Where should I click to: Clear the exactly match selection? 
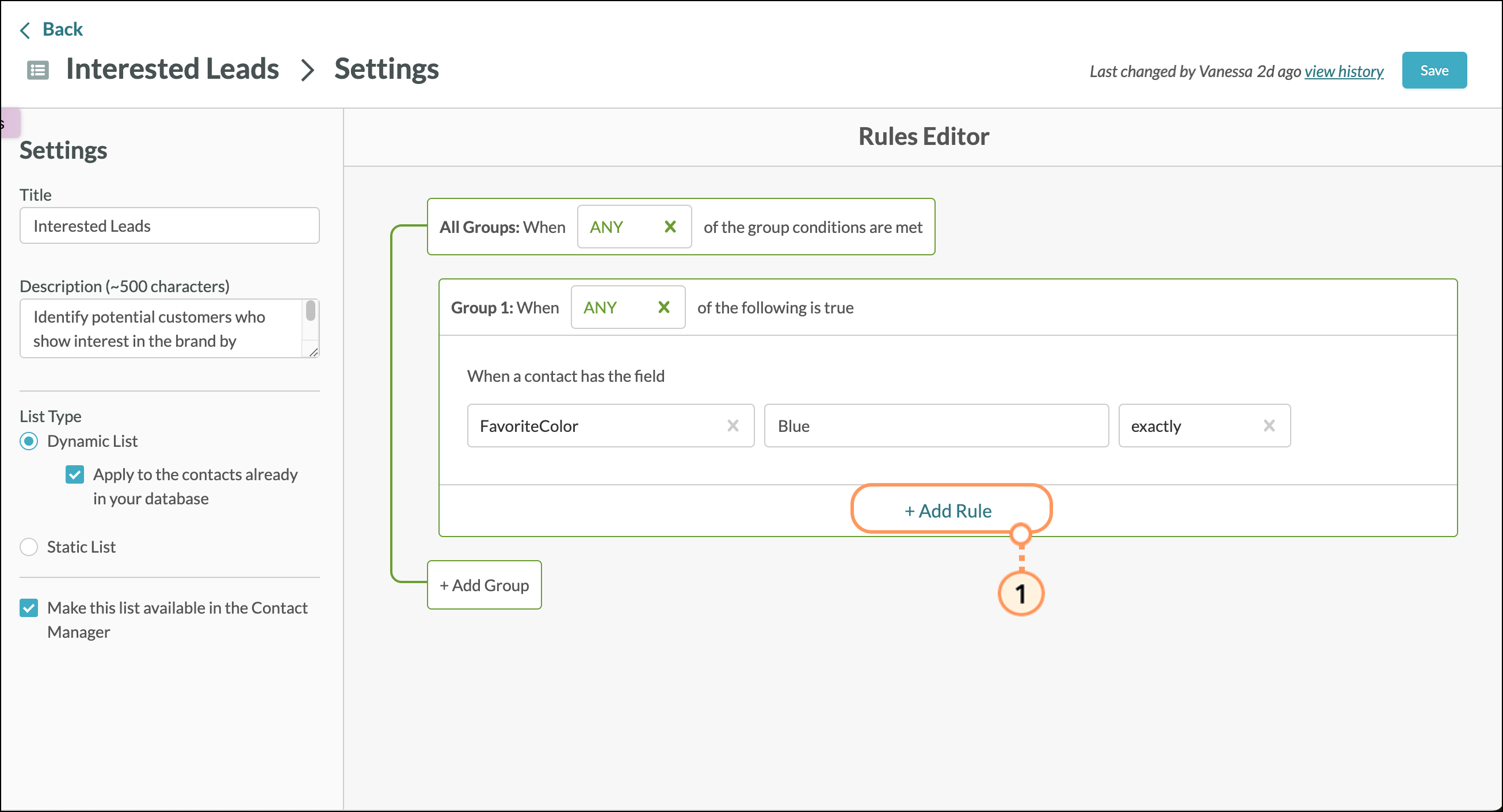1268,426
